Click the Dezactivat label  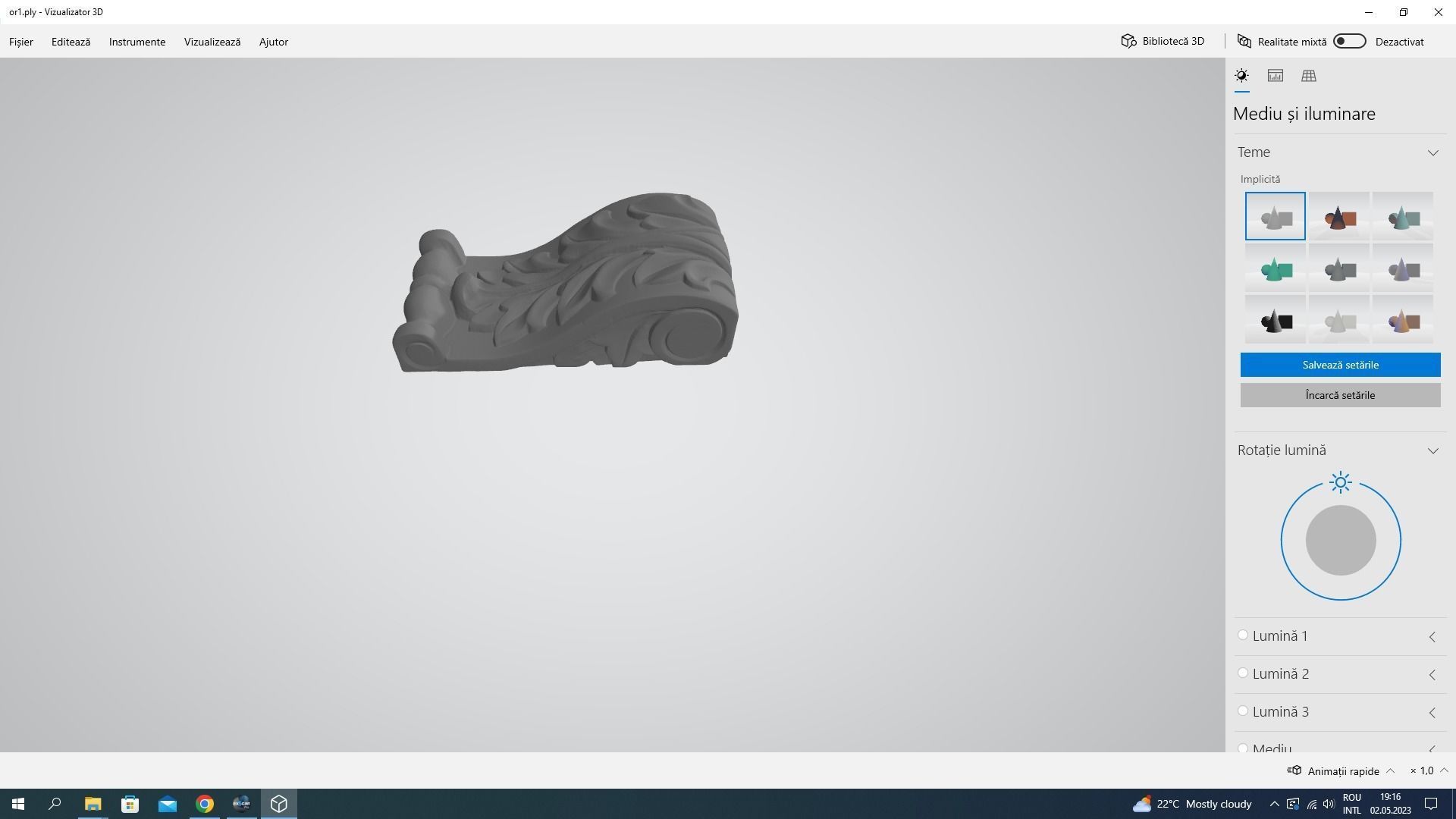[1399, 42]
